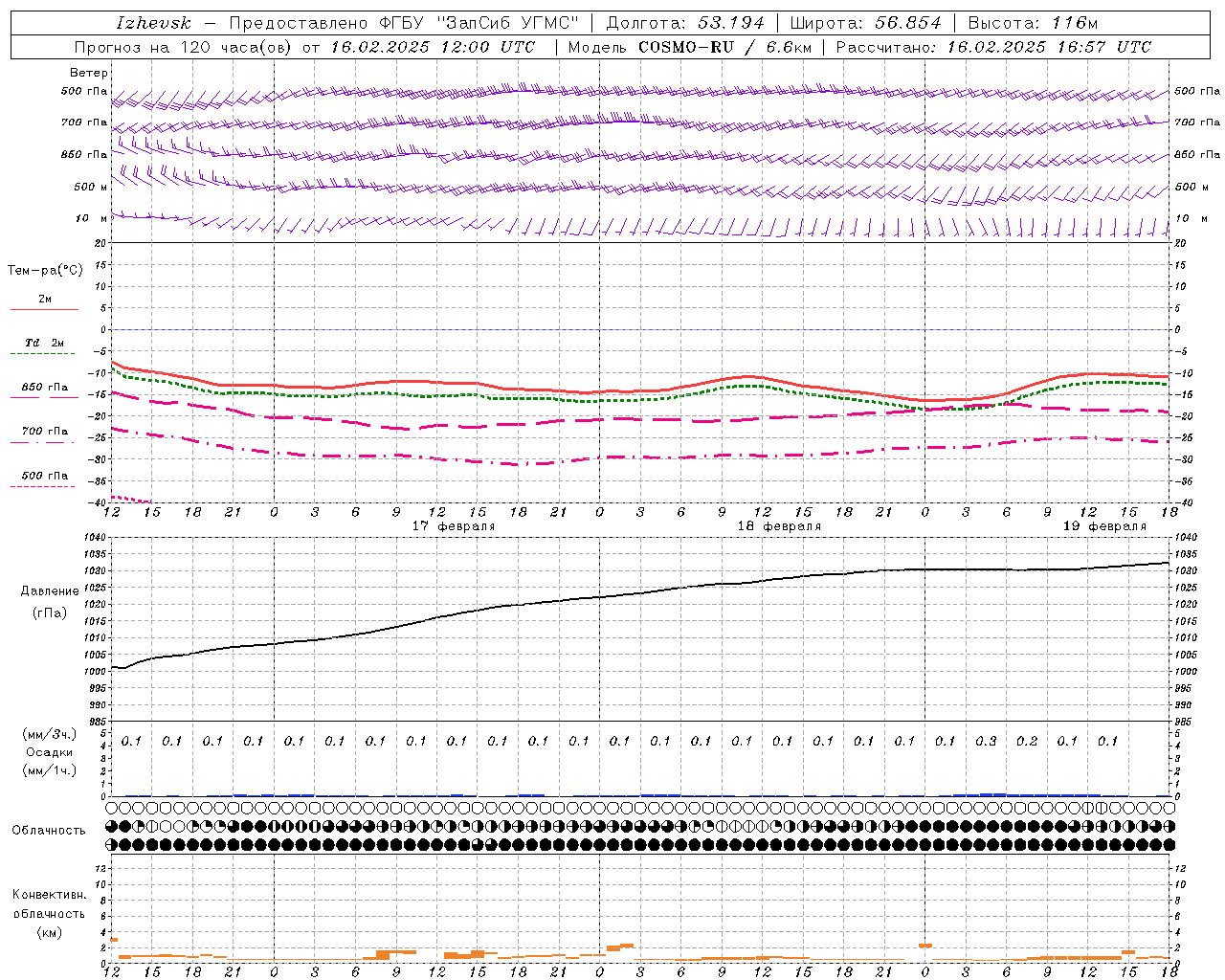
Task: Click the "Модель COSMO-RU / 6.6км" label
Action: [689, 47]
